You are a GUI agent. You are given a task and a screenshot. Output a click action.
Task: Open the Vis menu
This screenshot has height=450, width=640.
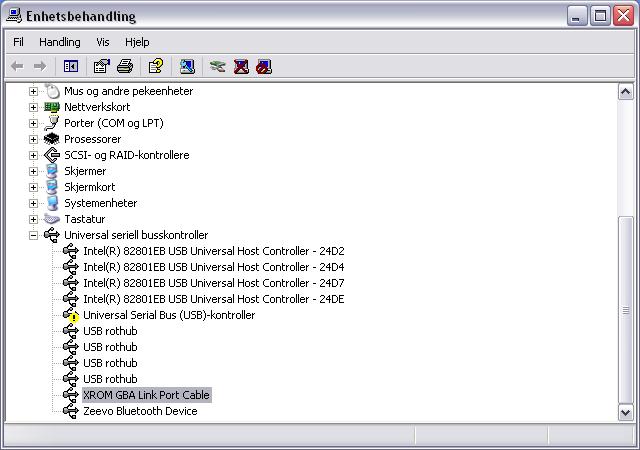103,42
